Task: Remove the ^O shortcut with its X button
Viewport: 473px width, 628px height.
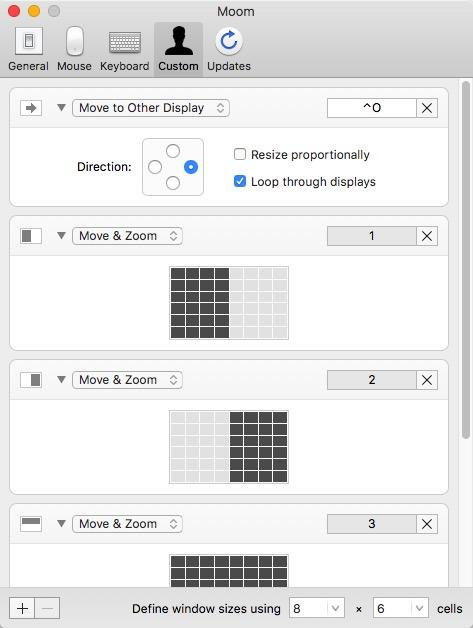Action: (427, 108)
